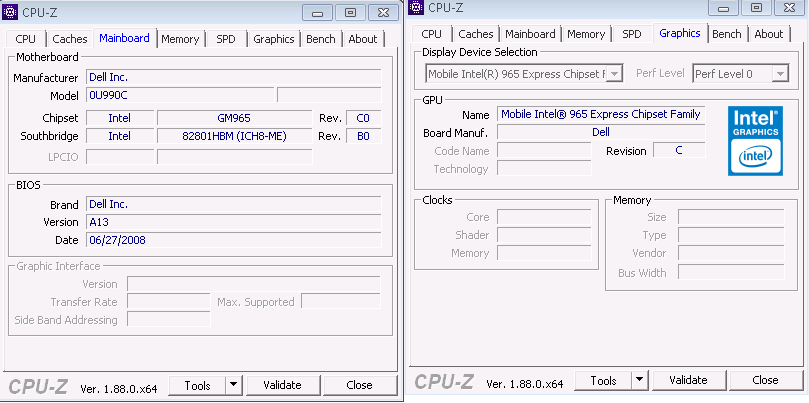Click Close button in left window
This screenshot has width=809, height=403.
click(x=360, y=385)
